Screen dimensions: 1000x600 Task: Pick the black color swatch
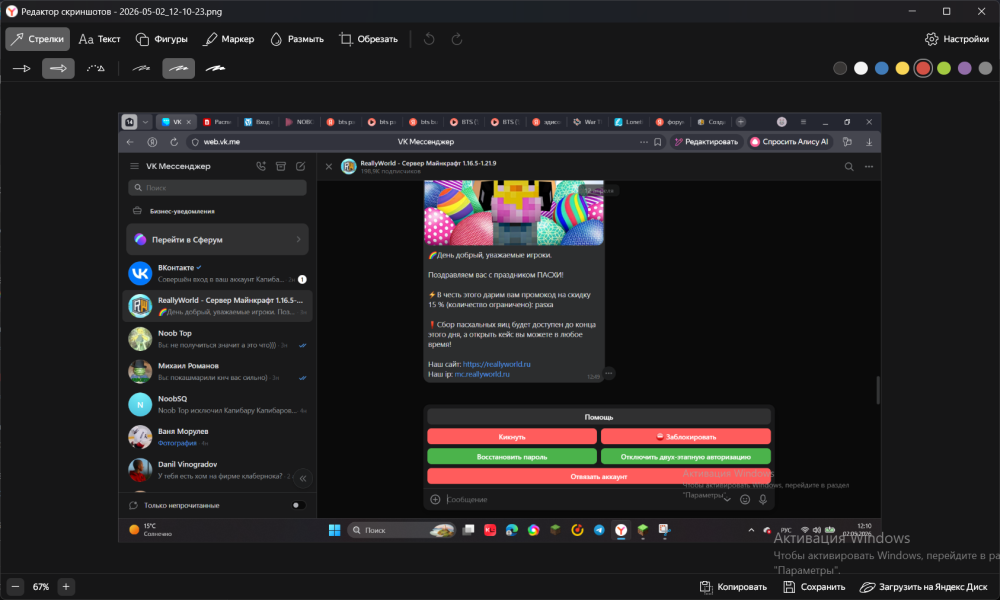click(840, 68)
